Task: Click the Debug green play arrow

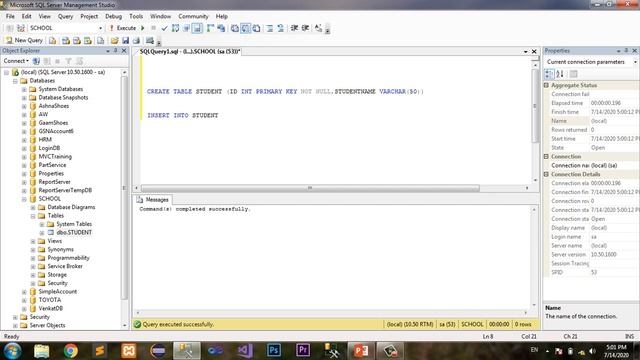Action: coord(143,28)
